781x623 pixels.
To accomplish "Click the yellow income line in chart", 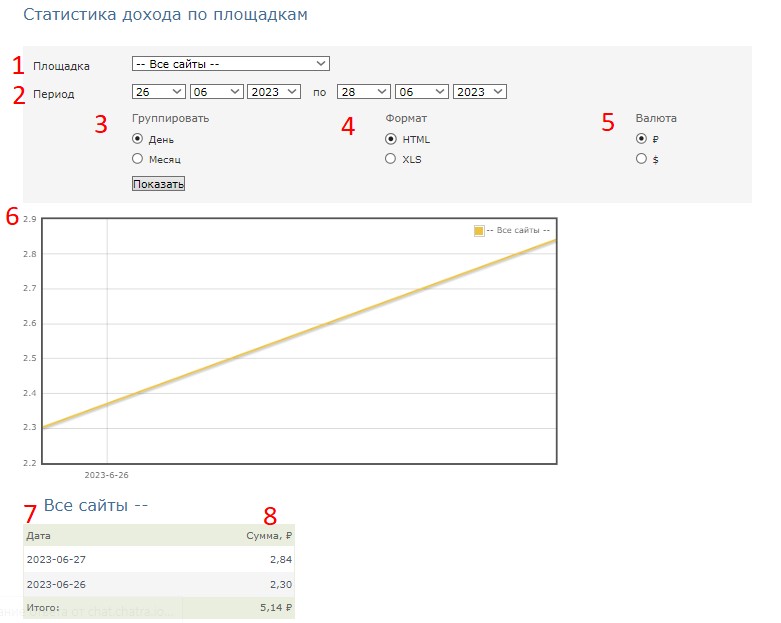I will point(299,334).
